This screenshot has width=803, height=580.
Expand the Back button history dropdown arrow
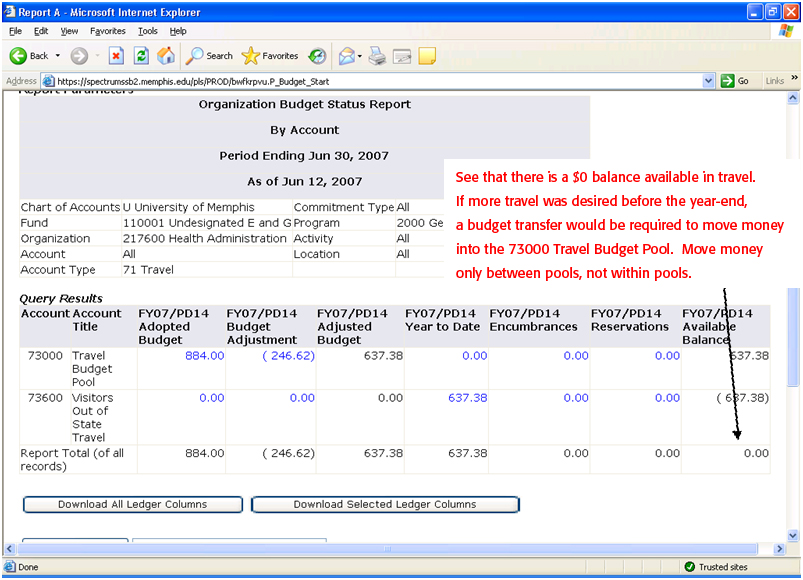(58, 56)
